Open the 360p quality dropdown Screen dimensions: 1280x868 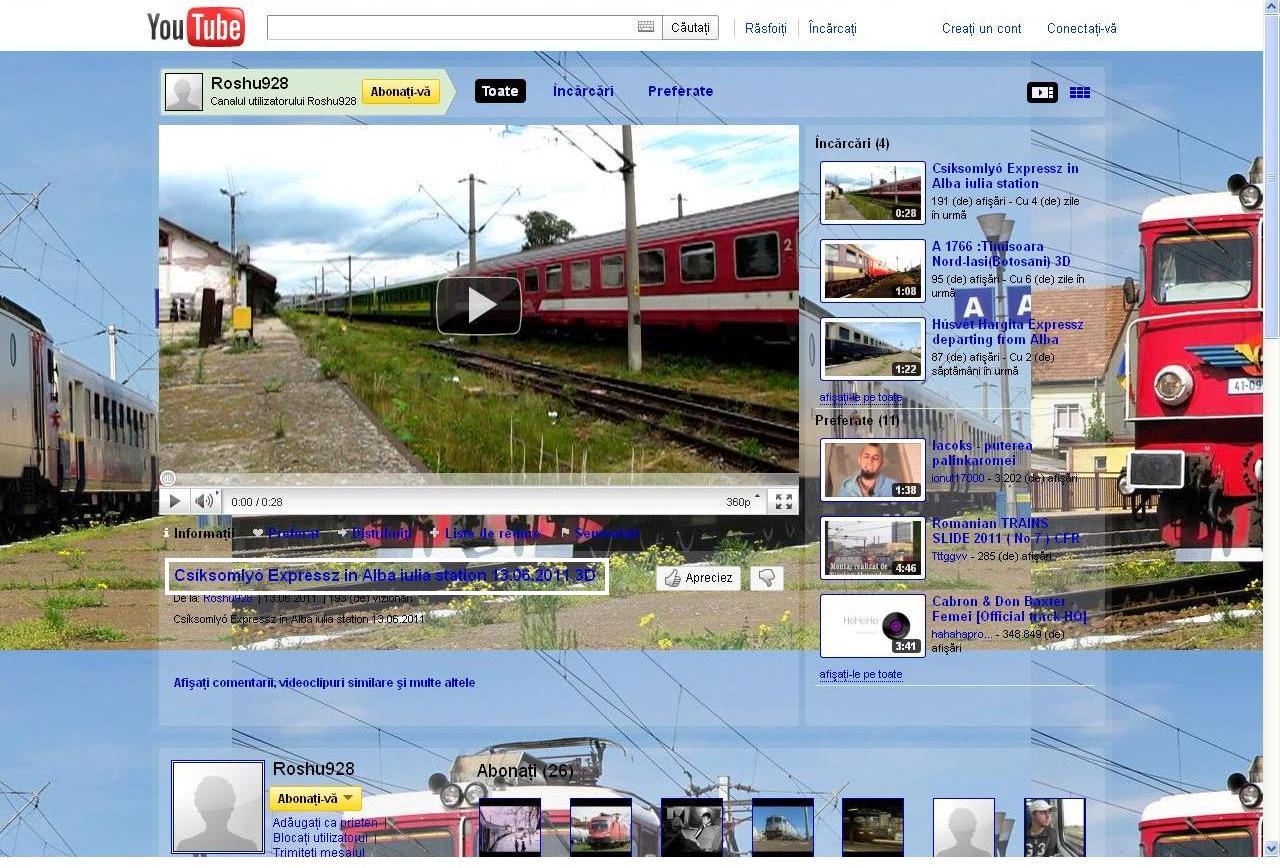(743, 501)
